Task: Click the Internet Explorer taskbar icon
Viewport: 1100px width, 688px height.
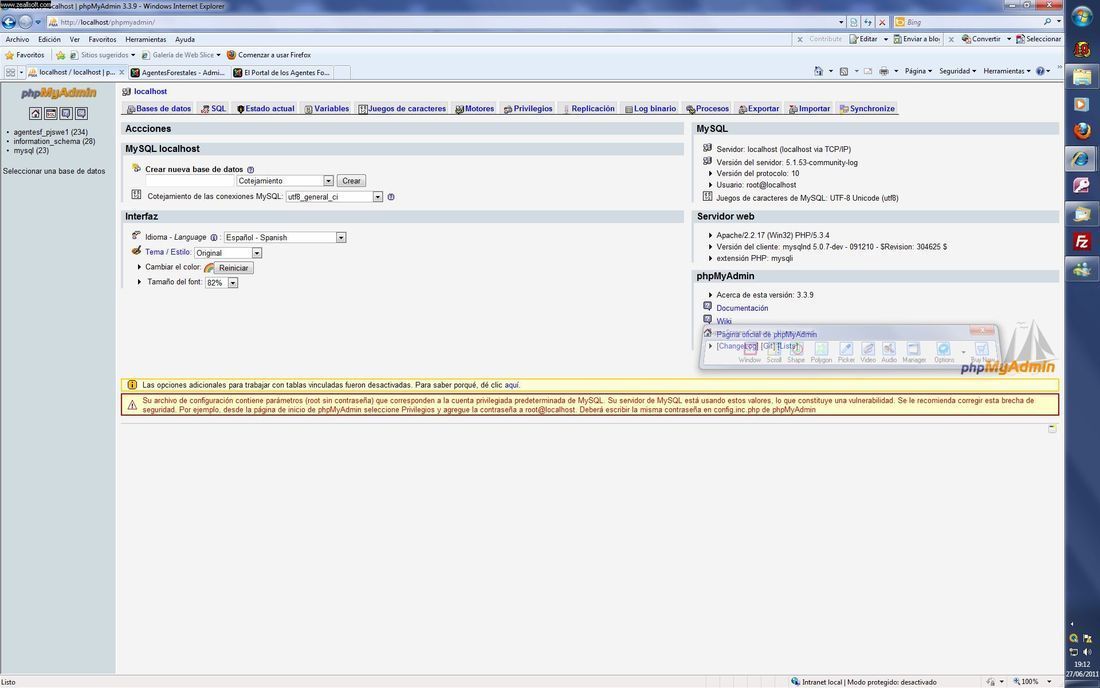Action: [1082, 158]
